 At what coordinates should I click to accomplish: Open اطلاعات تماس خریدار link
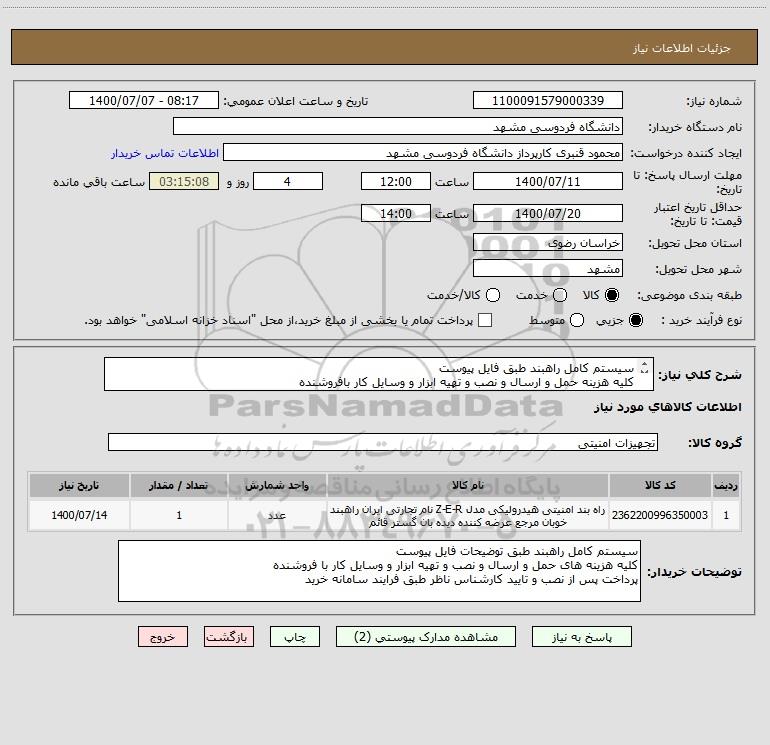click(x=165, y=153)
